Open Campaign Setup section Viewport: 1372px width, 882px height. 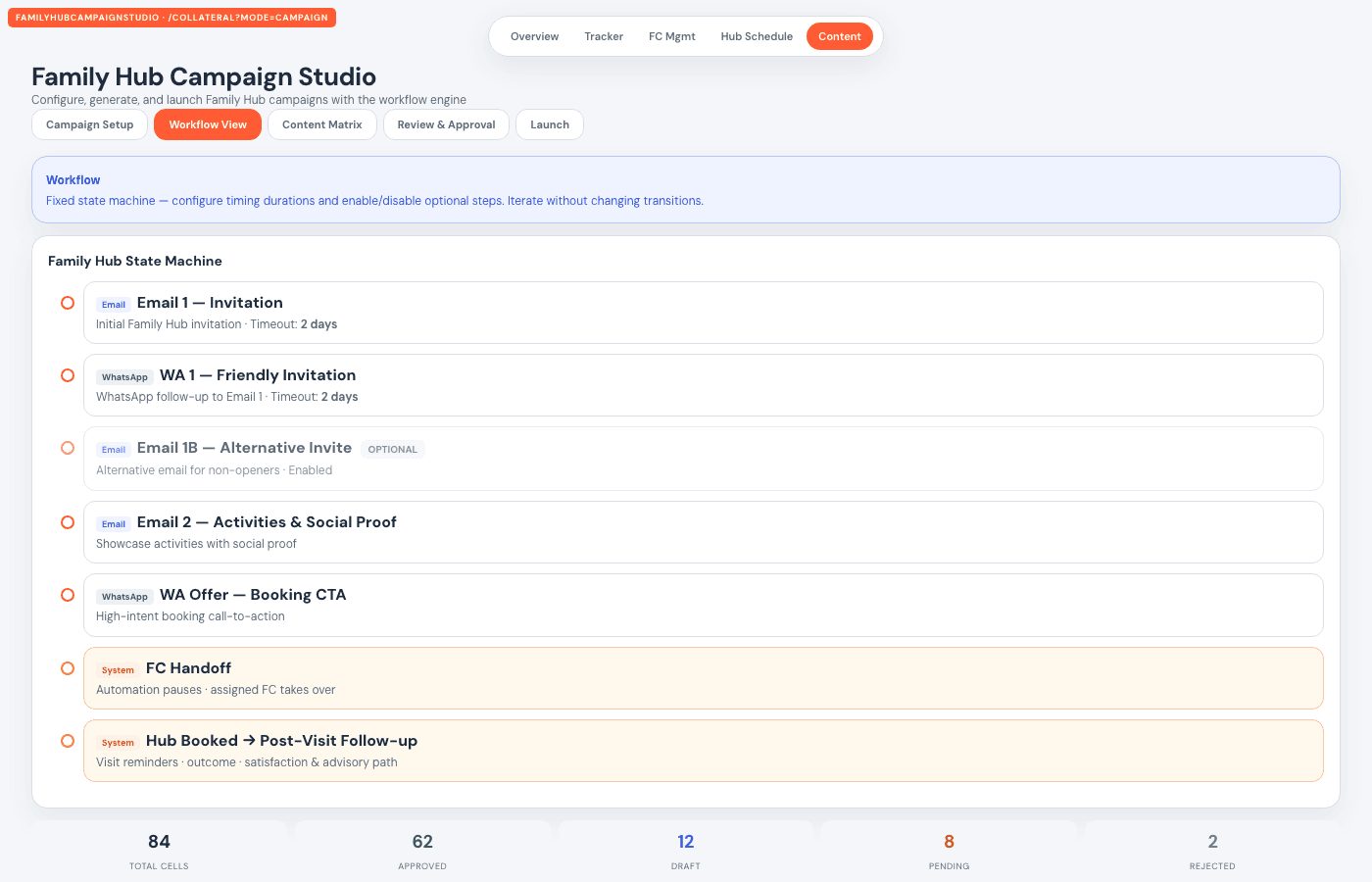(x=90, y=124)
